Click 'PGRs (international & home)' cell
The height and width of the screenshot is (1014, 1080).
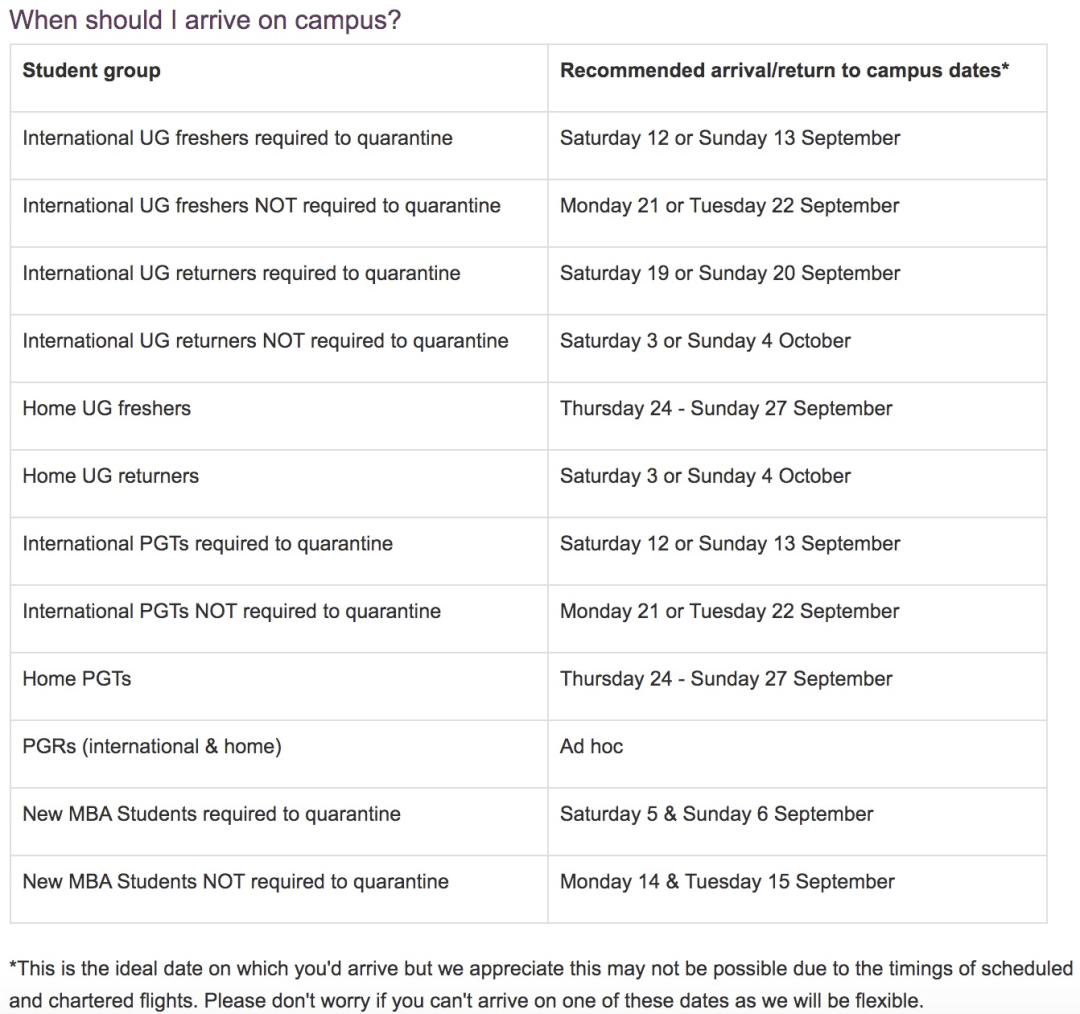151,746
